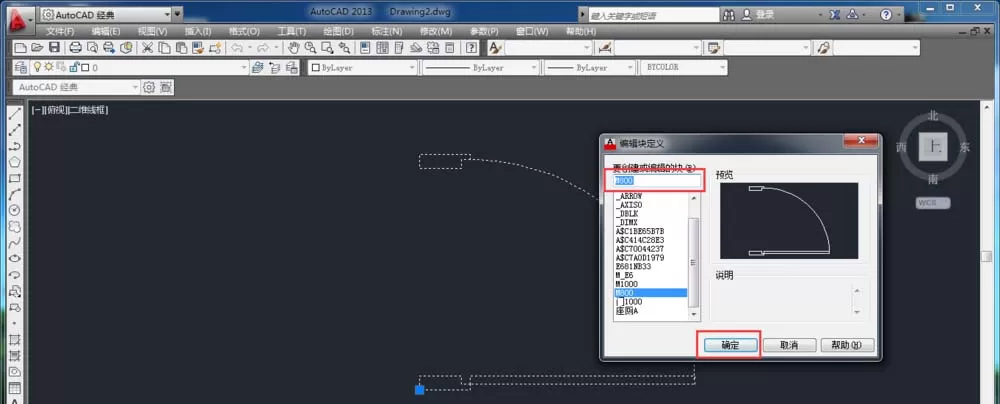This screenshot has width=1000, height=404.
Task: Toggle the layer freeze sun icon
Action: click(48, 66)
